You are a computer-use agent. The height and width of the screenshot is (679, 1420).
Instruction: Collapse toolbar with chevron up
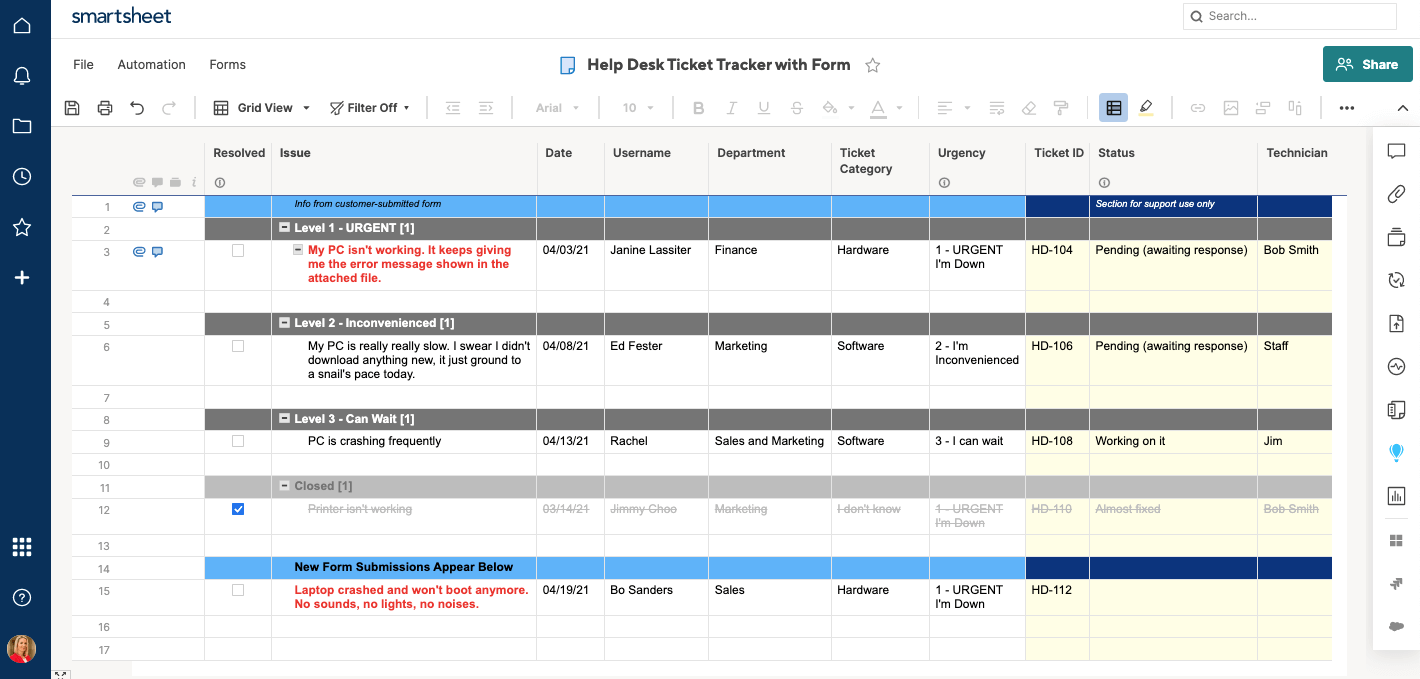coord(1402,108)
